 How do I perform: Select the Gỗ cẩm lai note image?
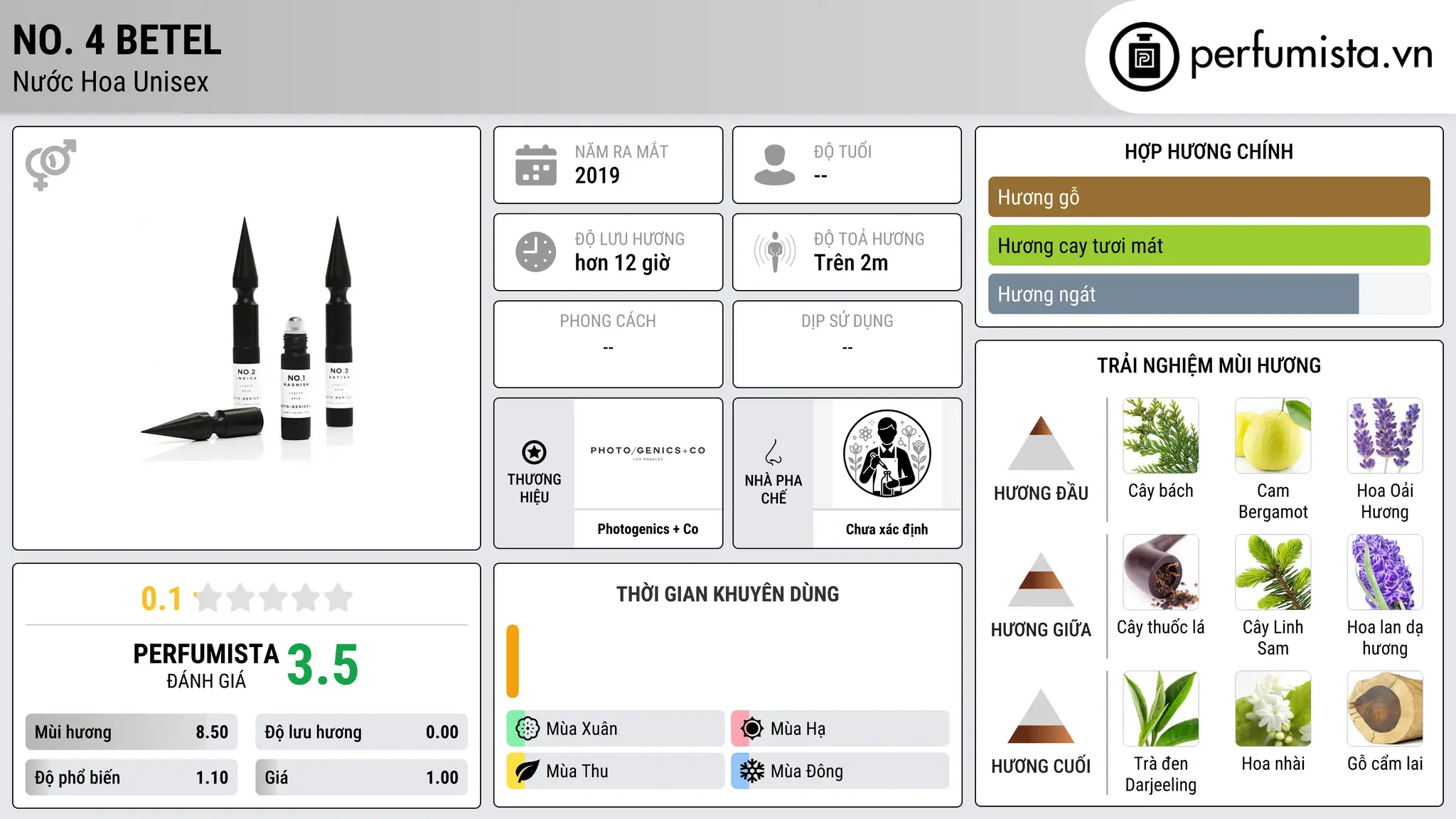click(1385, 709)
